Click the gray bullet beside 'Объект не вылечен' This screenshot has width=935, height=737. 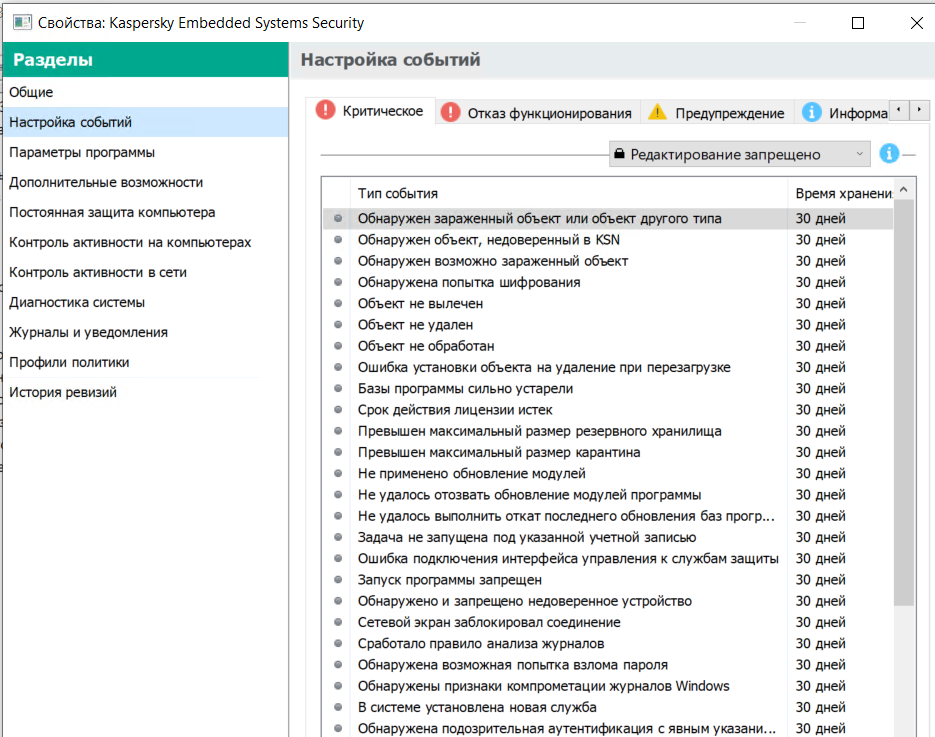[337, 303]
